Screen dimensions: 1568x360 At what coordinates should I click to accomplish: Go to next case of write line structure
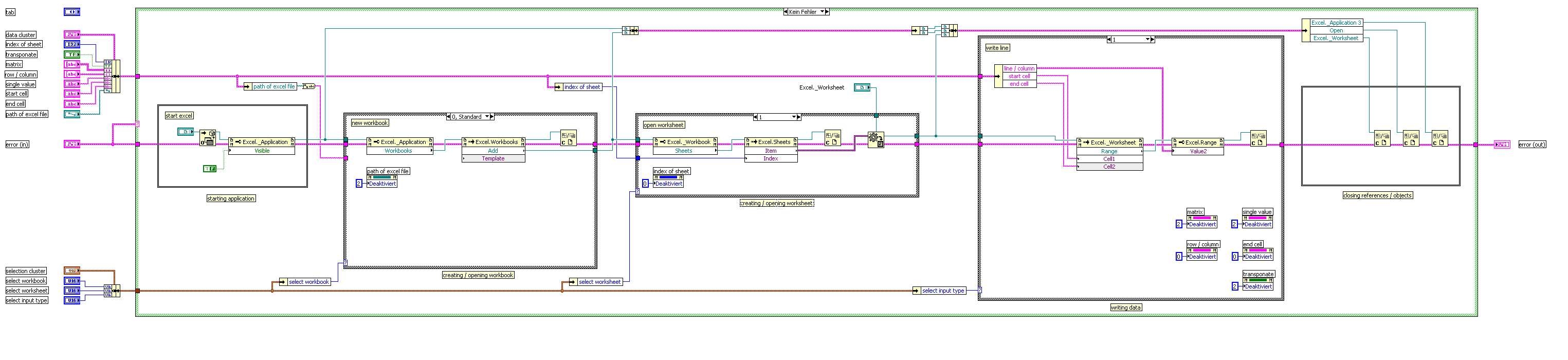1153,39
